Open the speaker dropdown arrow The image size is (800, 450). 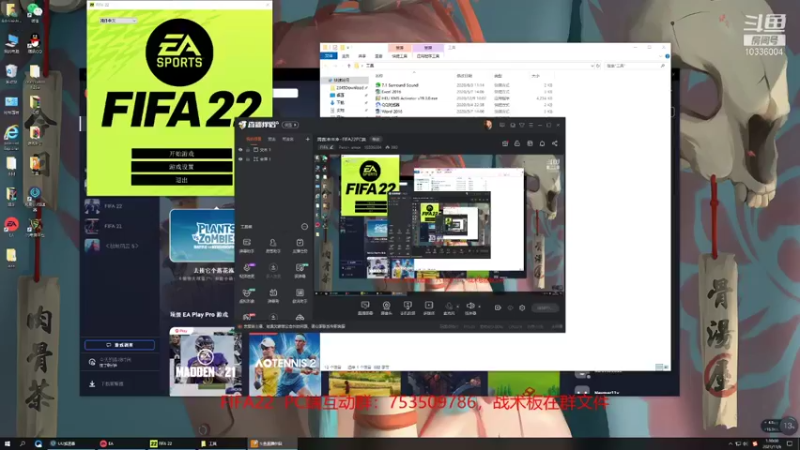479,307
